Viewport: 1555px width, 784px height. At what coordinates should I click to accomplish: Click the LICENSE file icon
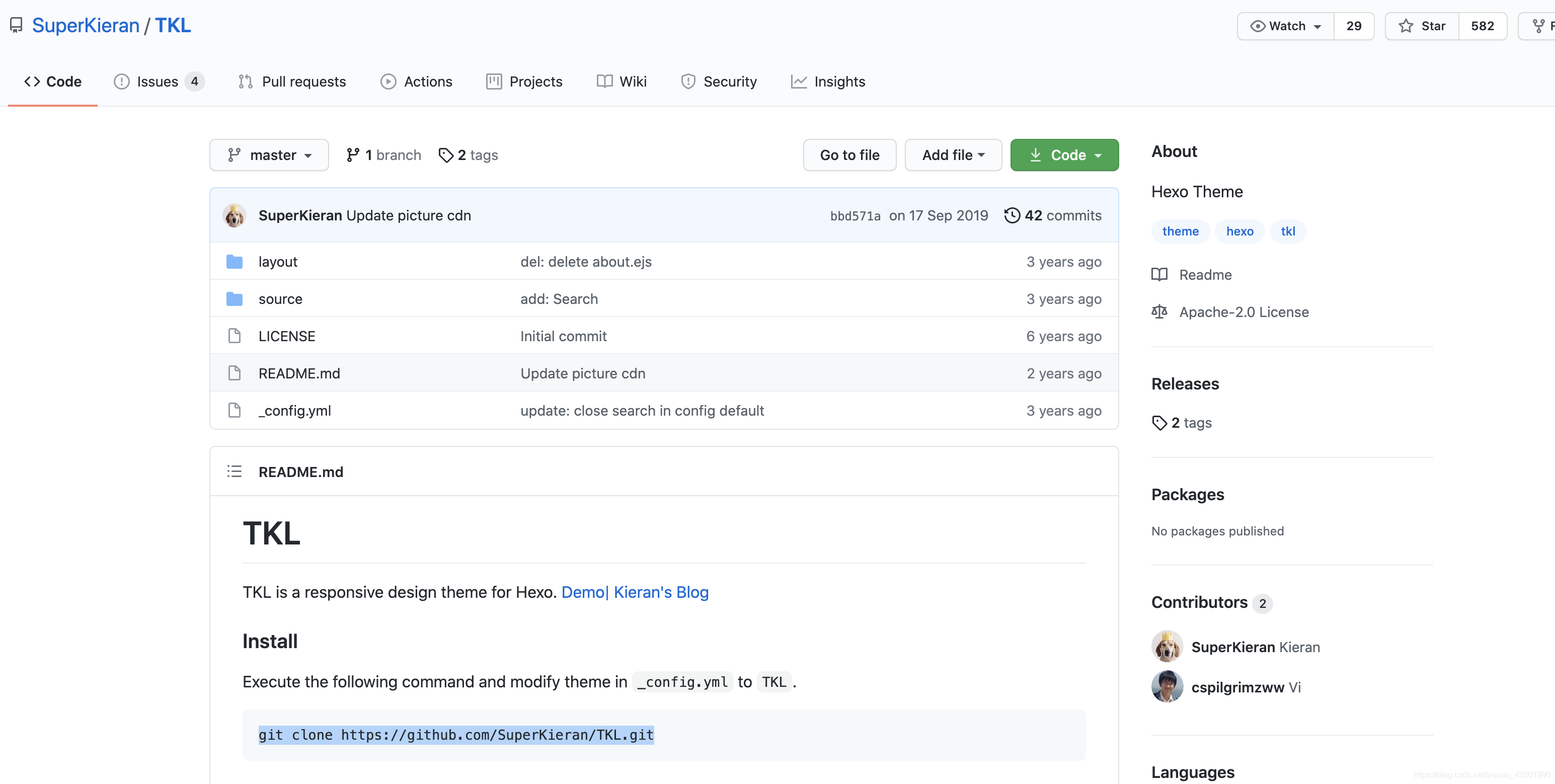click(234, 336)
